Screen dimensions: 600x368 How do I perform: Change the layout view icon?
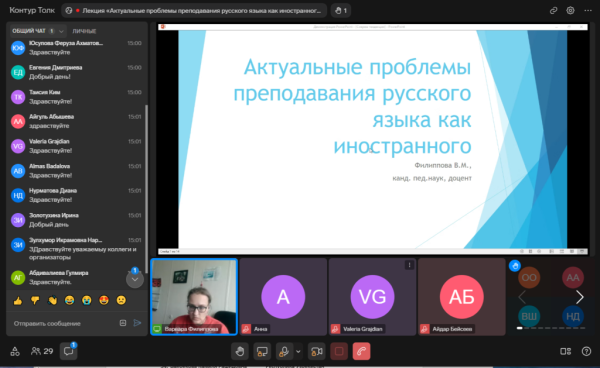click(566, 351)
